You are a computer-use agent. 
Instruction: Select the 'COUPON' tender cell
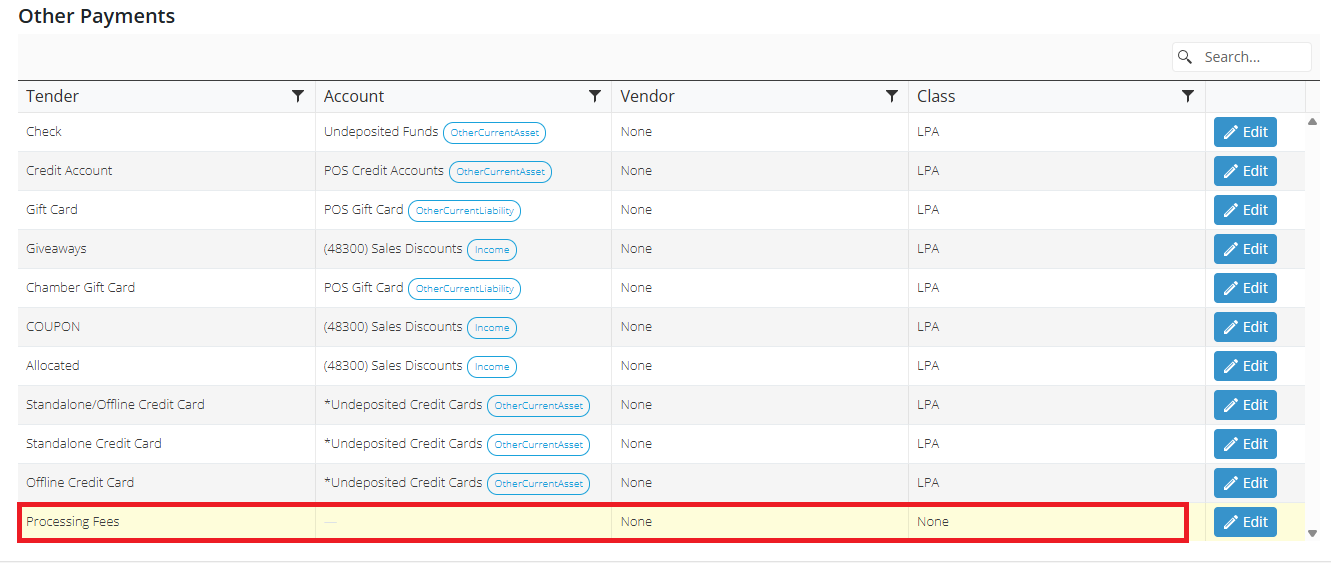166,327
